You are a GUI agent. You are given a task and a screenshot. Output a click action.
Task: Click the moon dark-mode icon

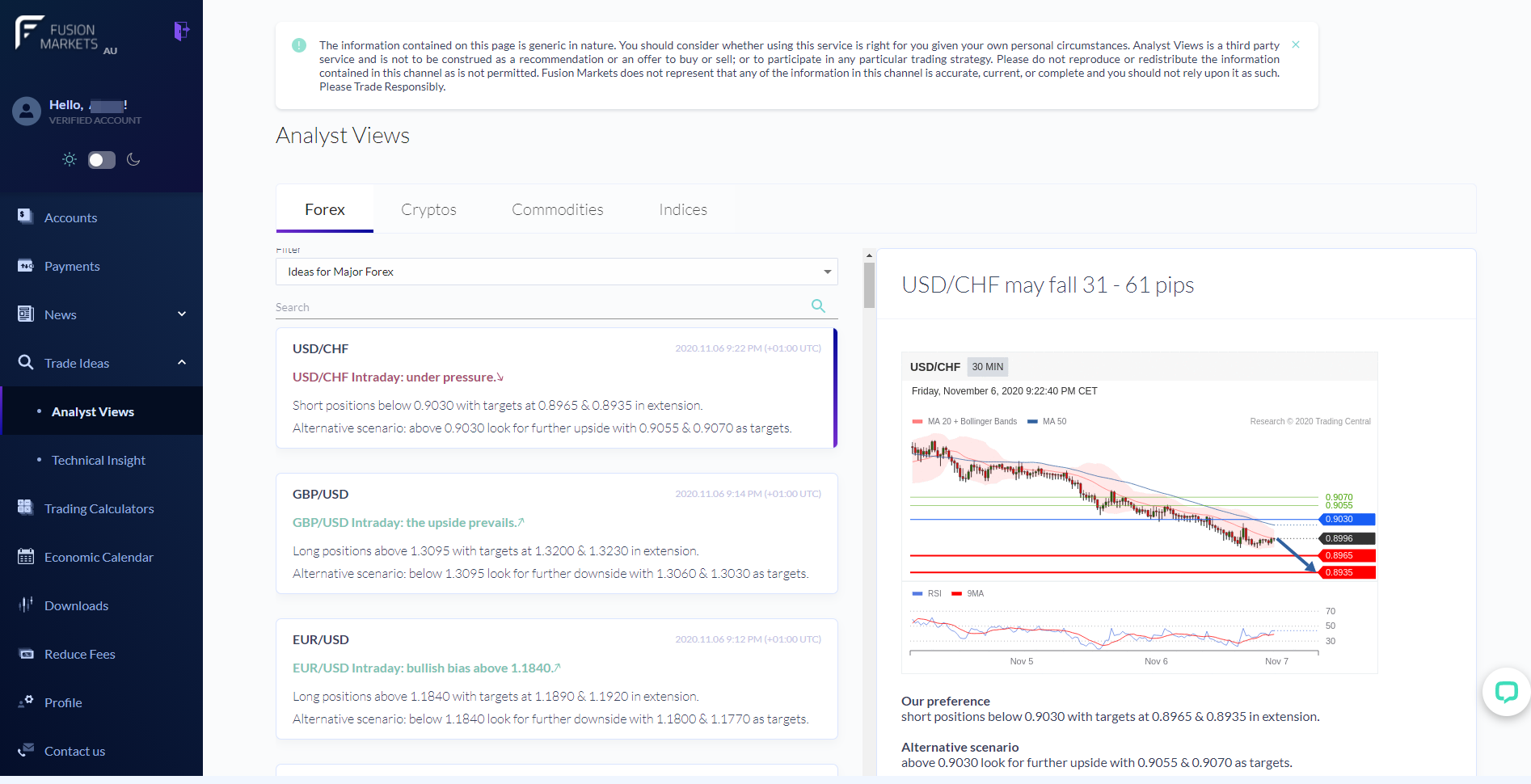pos(134,160)
